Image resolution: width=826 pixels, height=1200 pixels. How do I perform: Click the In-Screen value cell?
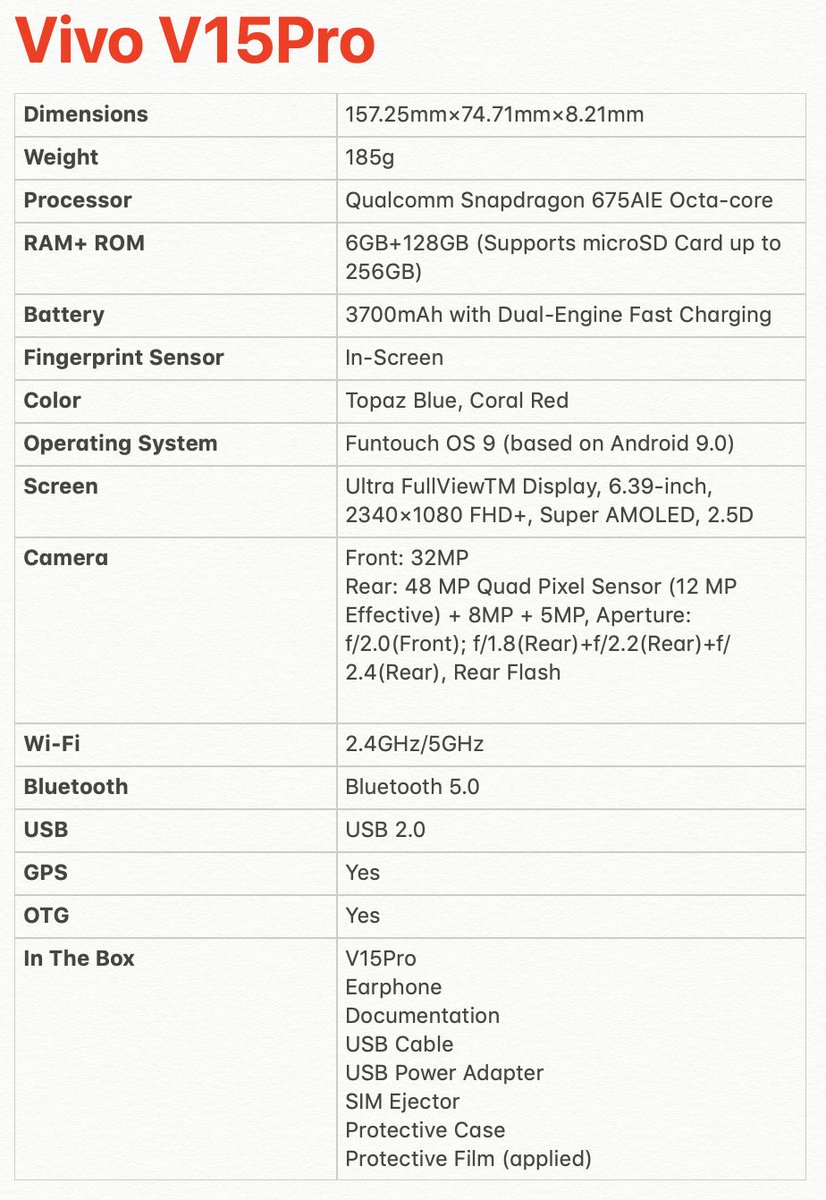click(x=394, y=357)
